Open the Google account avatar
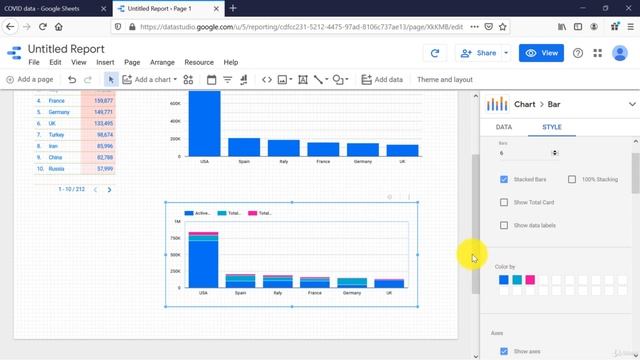Screen dimensions: 640x360 coord(620,53)
